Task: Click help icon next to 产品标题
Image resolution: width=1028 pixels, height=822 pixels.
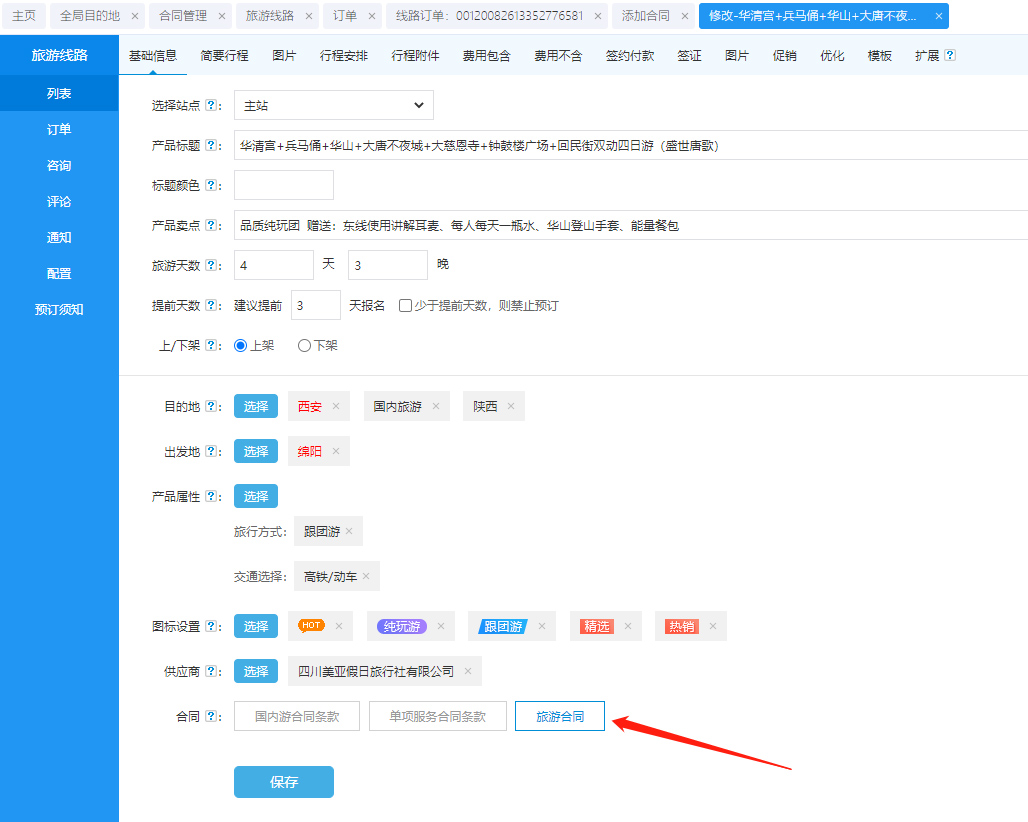Action: coord(211,146)
